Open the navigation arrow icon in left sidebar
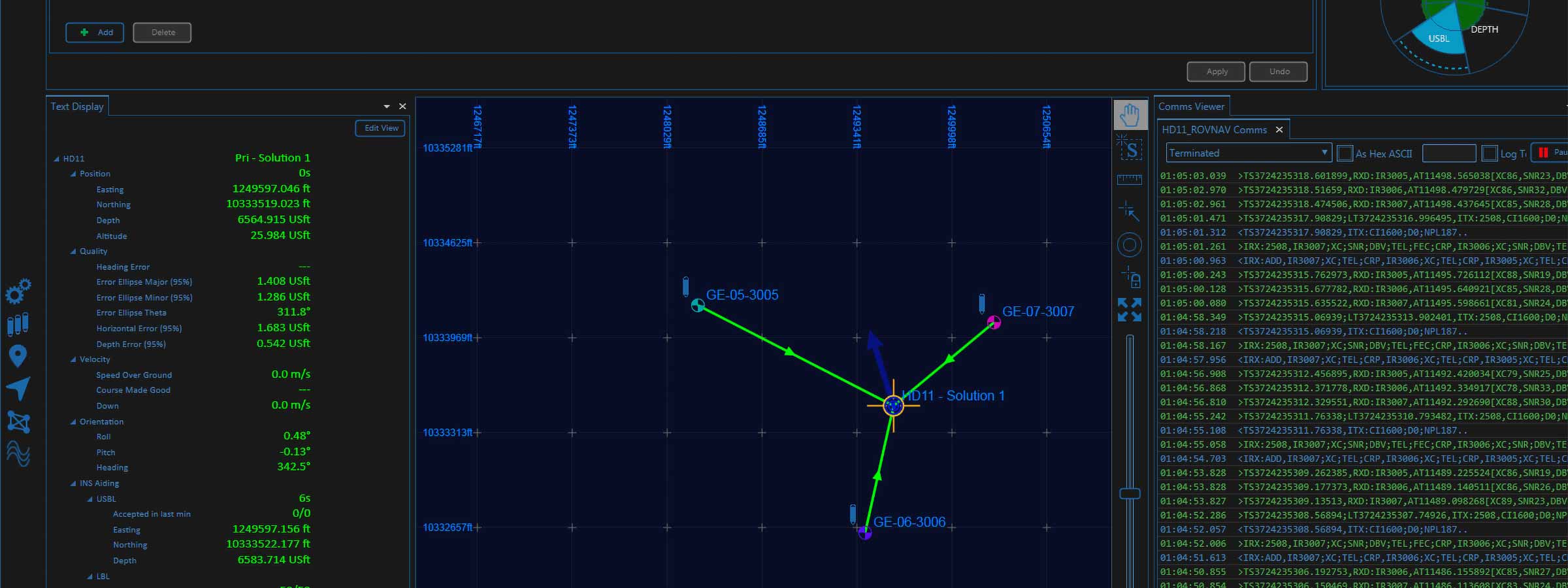 18,389
